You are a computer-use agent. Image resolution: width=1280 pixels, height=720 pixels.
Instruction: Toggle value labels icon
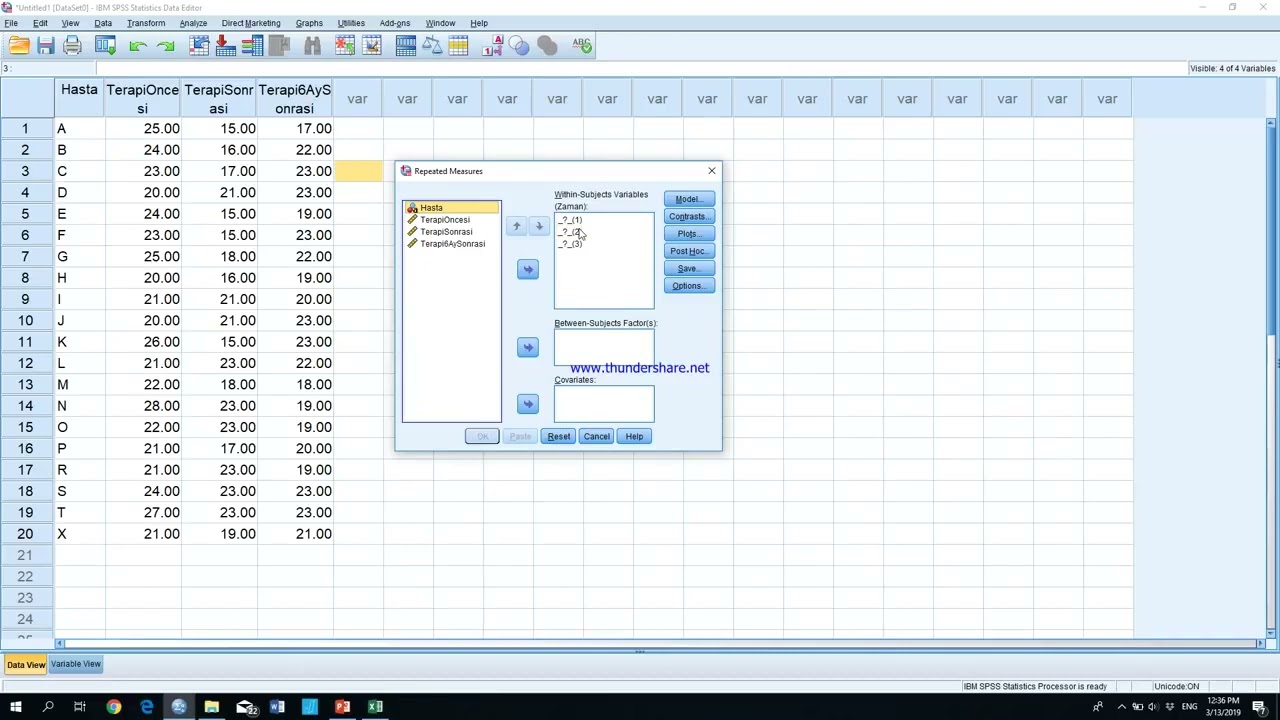[x=492, y=45]
